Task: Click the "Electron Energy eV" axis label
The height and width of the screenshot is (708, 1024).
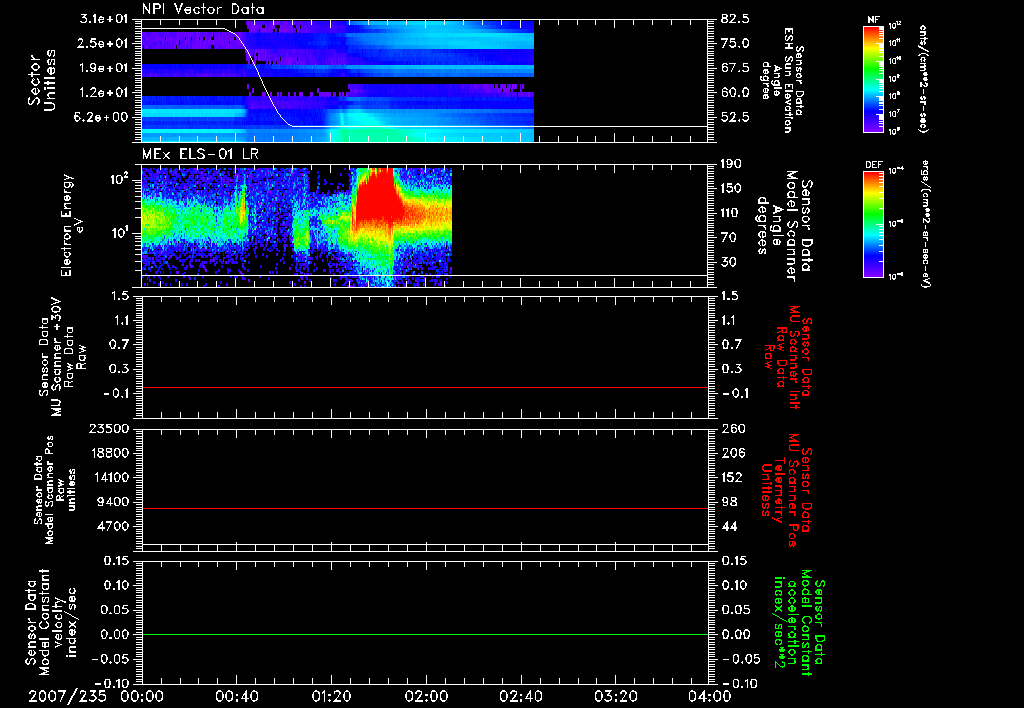Action: (72, 225)
